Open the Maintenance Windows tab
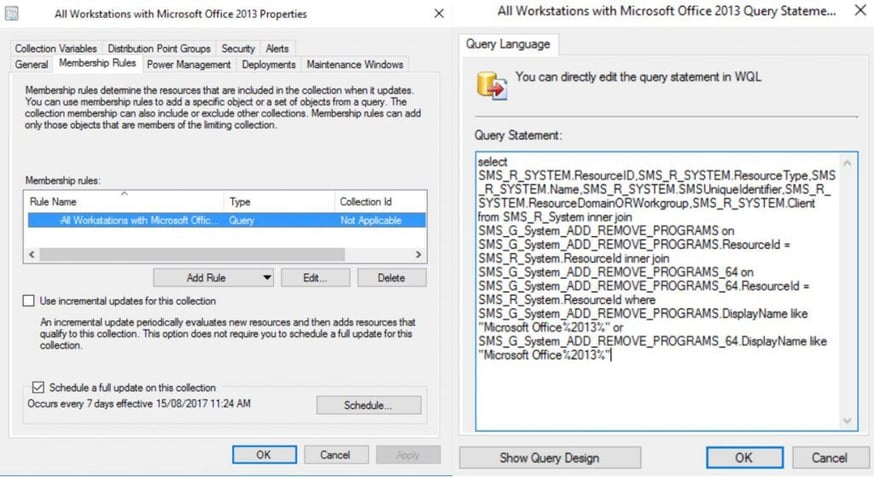Screen dimensions: 874x477 [355, 65]
